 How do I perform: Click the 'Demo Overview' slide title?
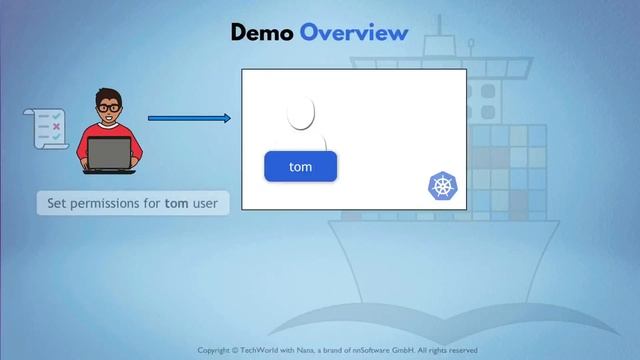coord(319,32)
